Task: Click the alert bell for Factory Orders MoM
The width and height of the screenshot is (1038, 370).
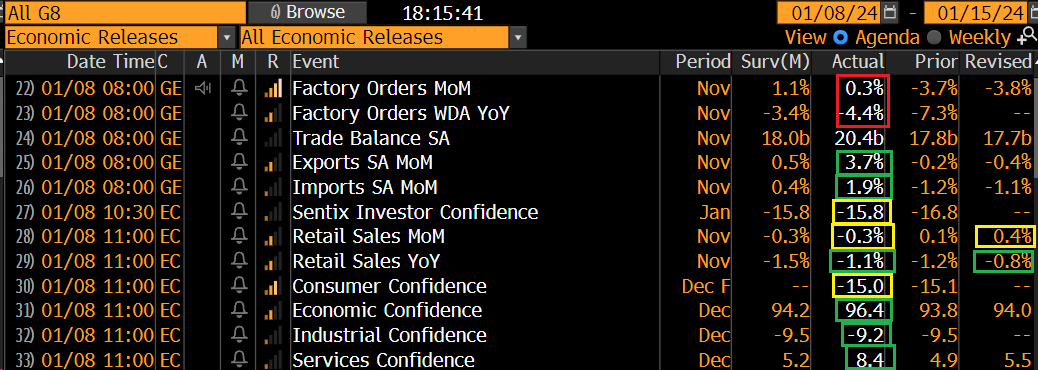Action: (x=240, y=88)
